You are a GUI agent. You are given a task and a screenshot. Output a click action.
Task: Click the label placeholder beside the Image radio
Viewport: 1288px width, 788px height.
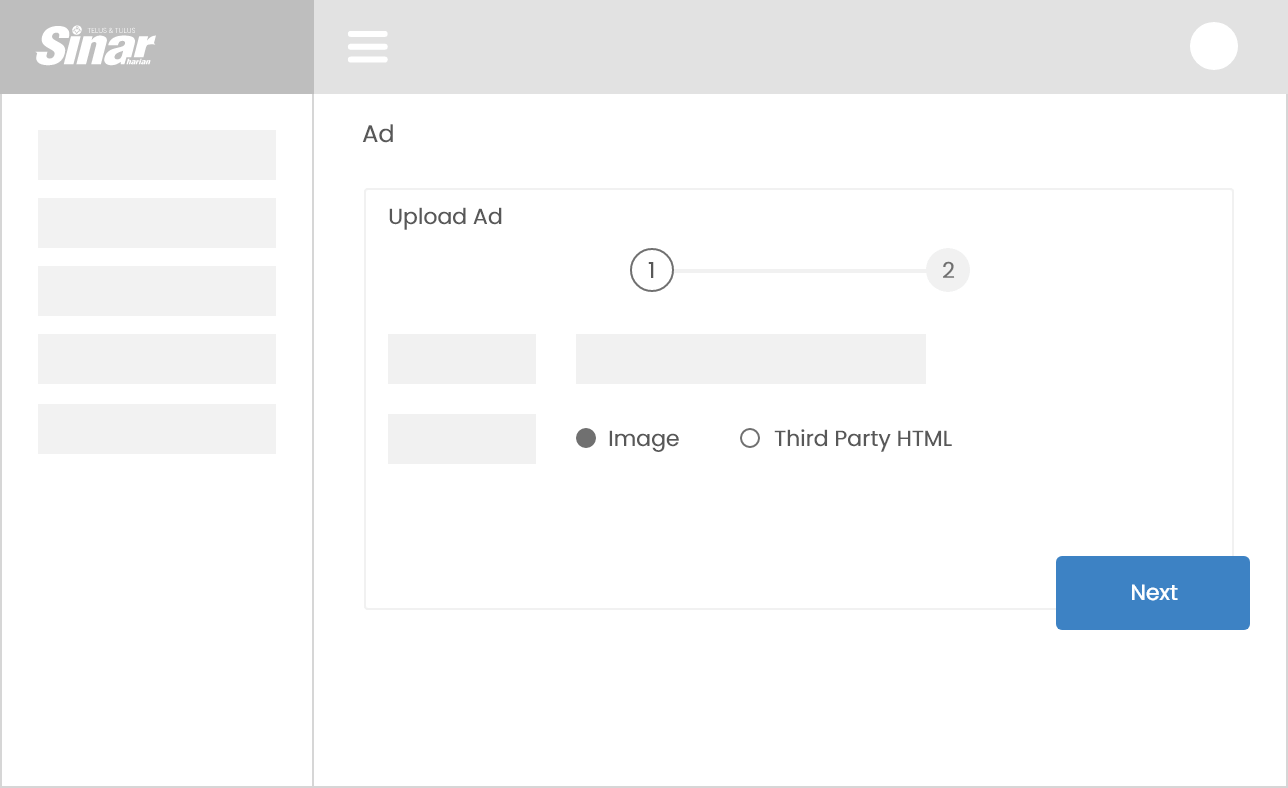(x=462, y=439)
